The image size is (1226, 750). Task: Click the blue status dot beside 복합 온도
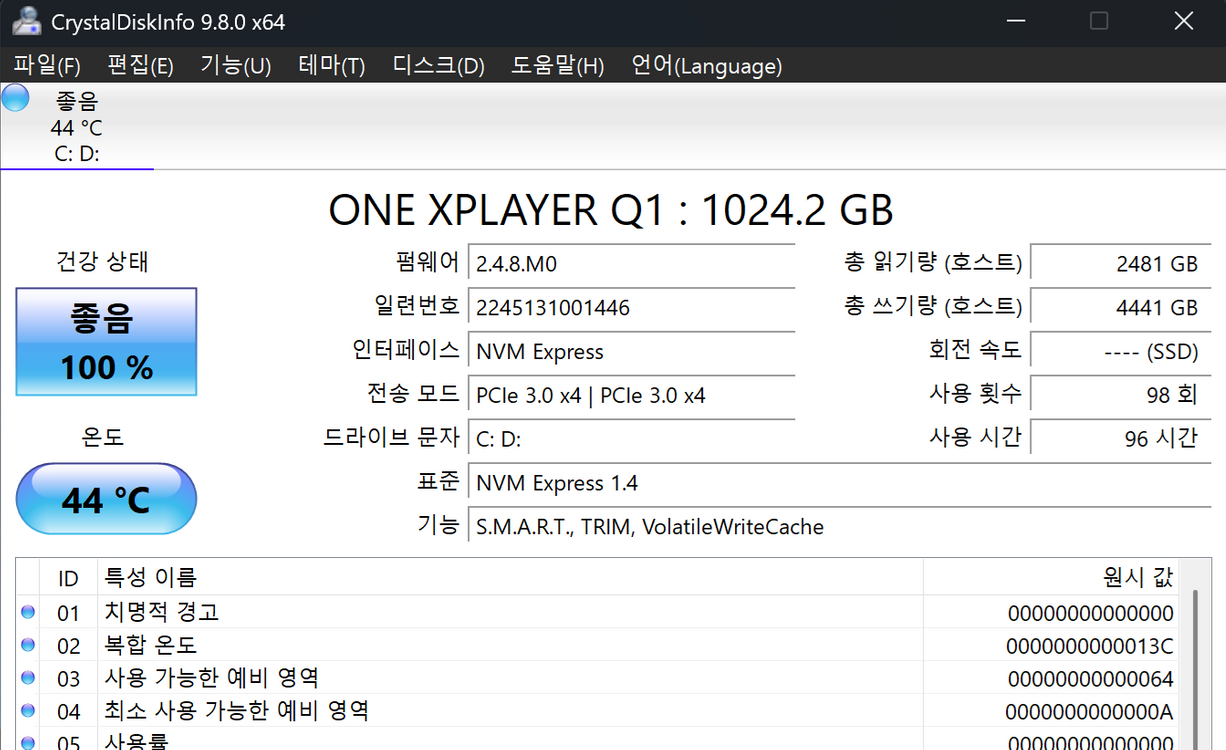[x=27, y=645]
